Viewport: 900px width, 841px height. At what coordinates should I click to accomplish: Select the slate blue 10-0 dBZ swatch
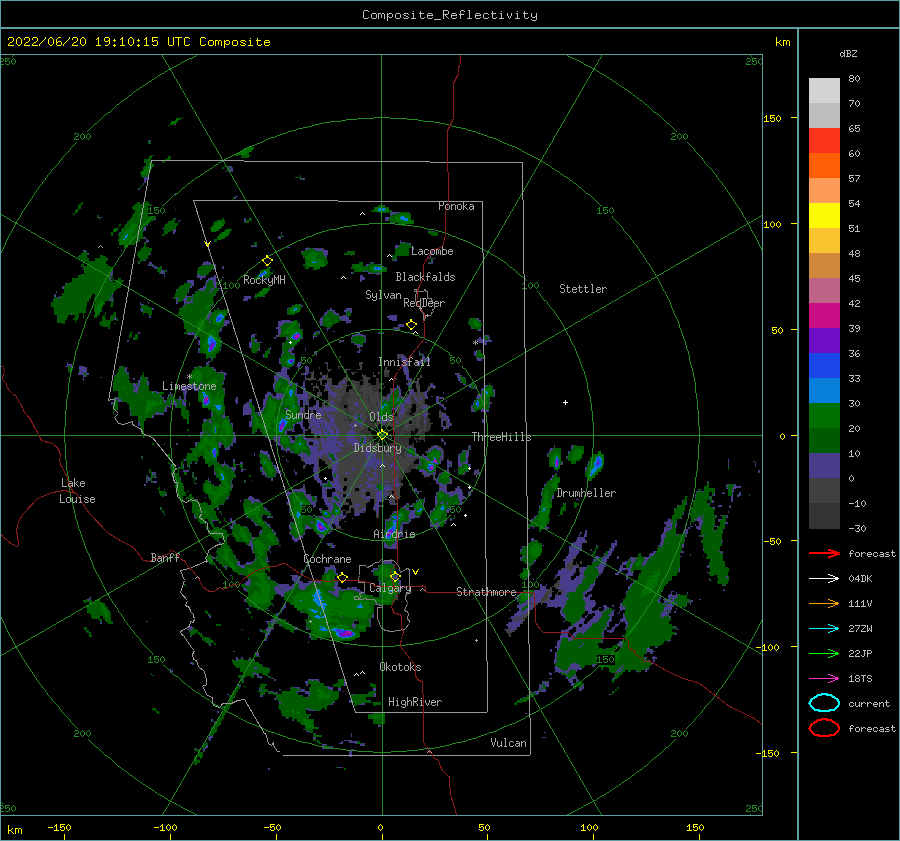tap(824, 466)
